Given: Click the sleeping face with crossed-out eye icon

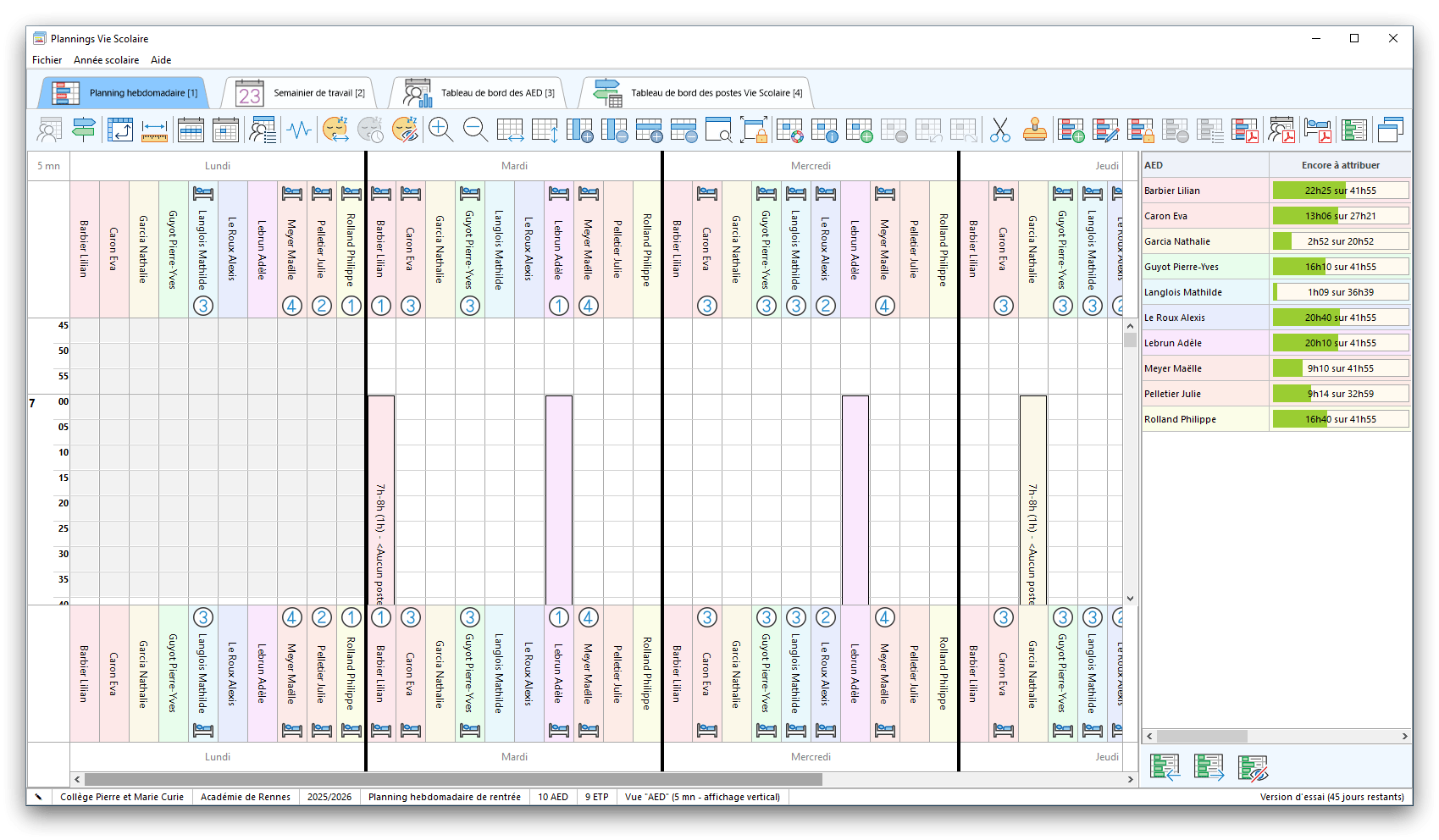Looking at the screenshot, I should [x=405, y=130].
